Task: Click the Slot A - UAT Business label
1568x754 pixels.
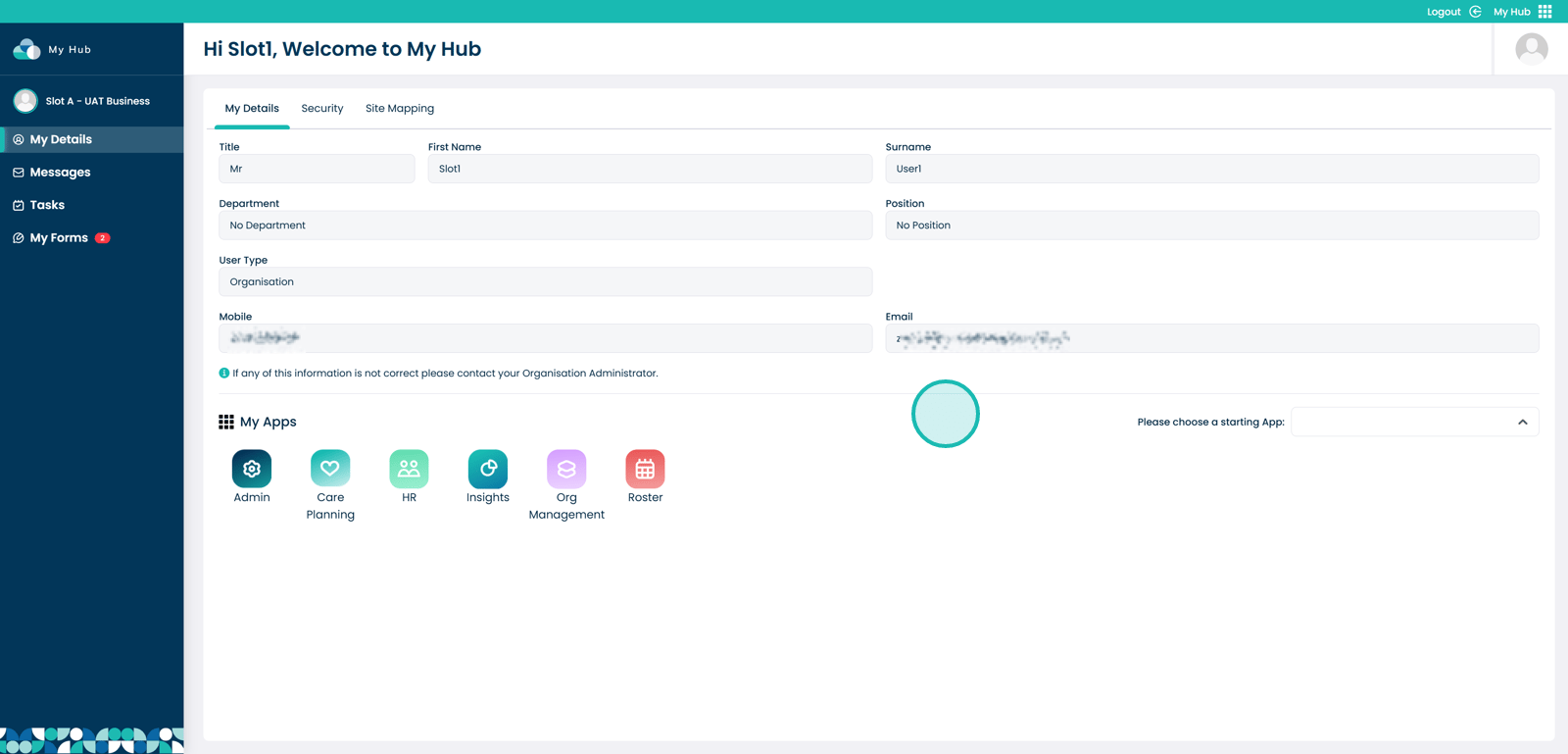Action: pos(98,101)
